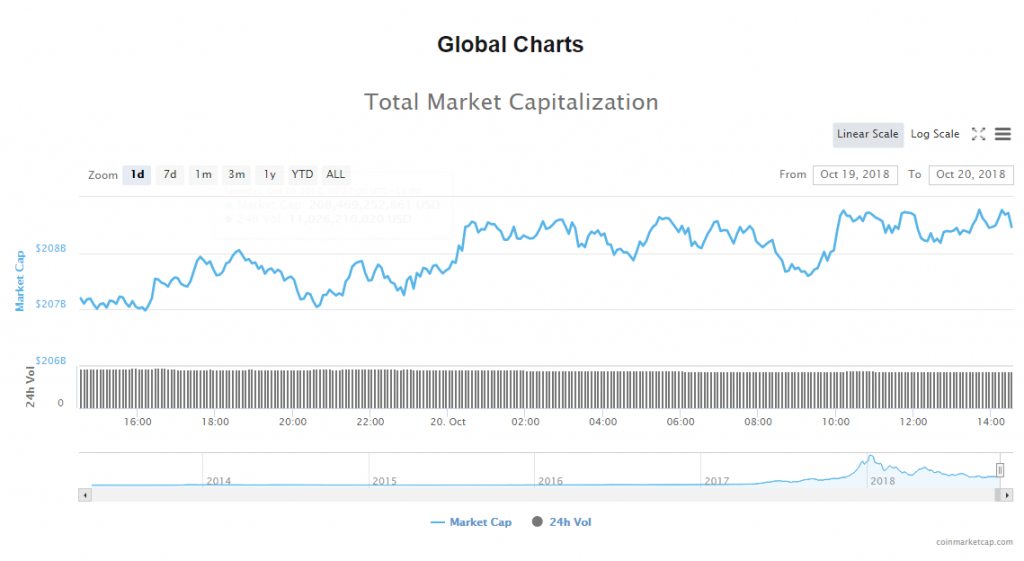The image size is (1024, 561).
Task: Toggle the Market Cap legend series
Action: click(x=471, y=522)
